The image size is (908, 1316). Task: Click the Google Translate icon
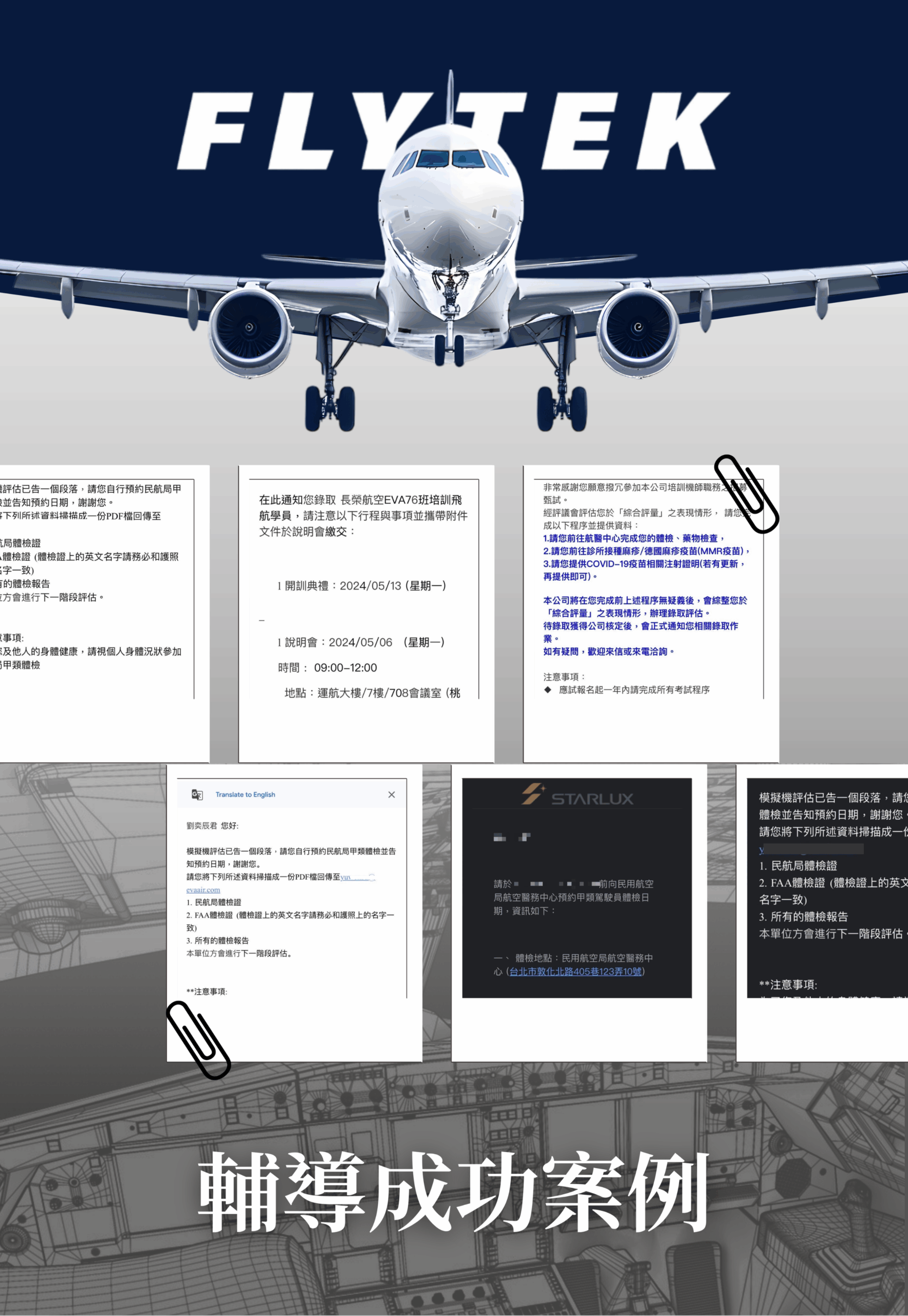[197, 795]
